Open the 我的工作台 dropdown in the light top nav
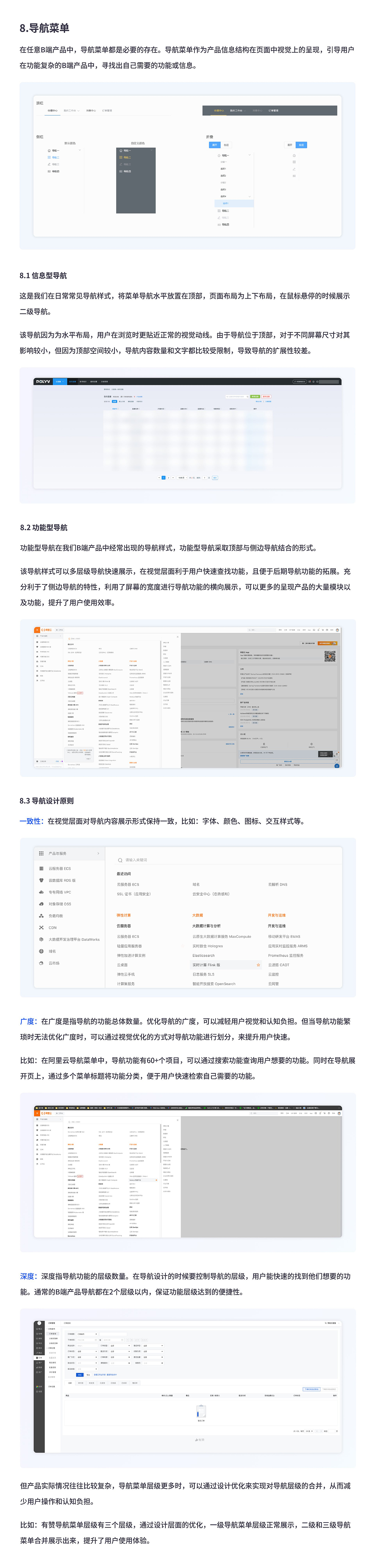 [x=72, y=111]
